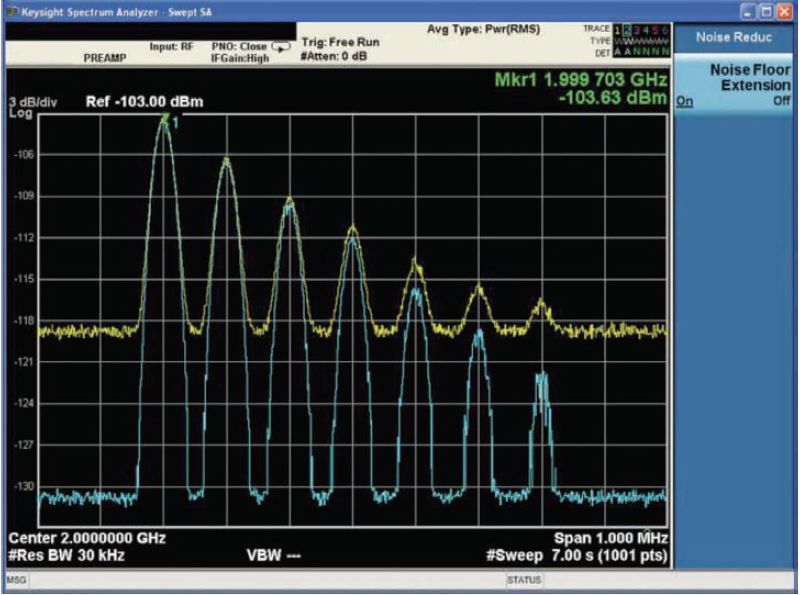Click the Avg Type: Pwr(RMS) label

tap(484, 30)
